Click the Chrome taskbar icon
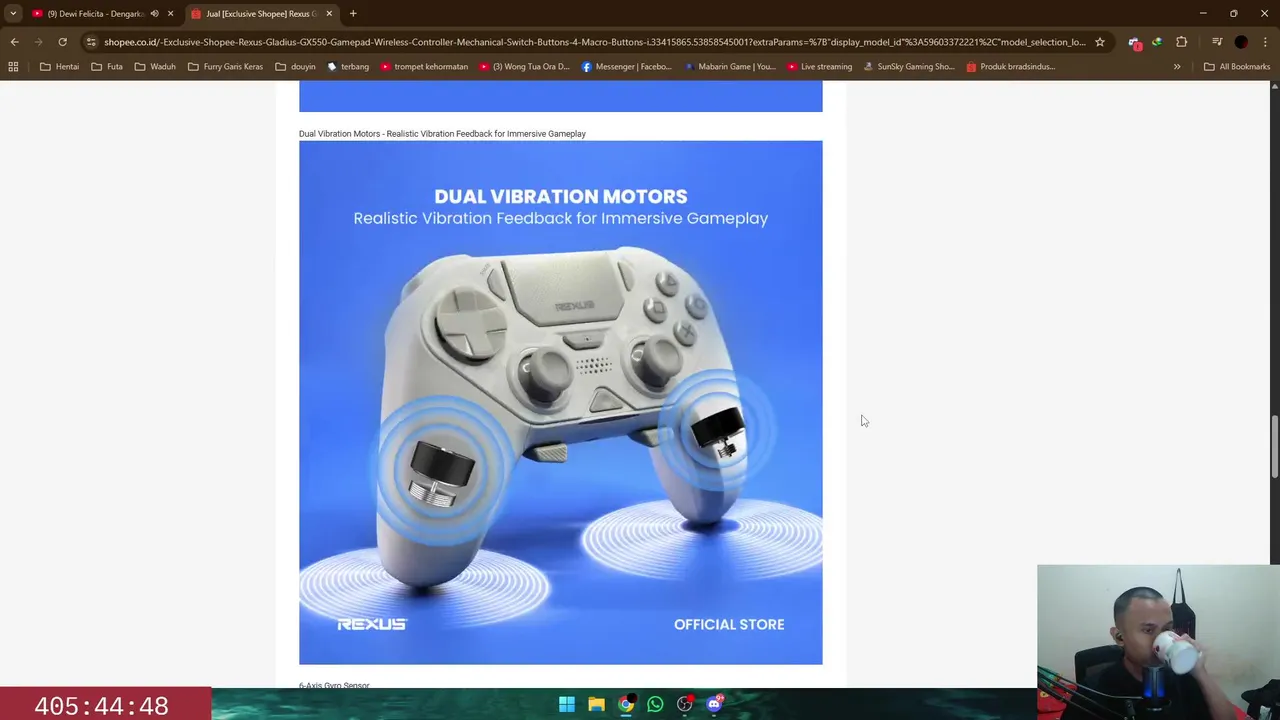 pyautogui.click(x=626, y=704)
